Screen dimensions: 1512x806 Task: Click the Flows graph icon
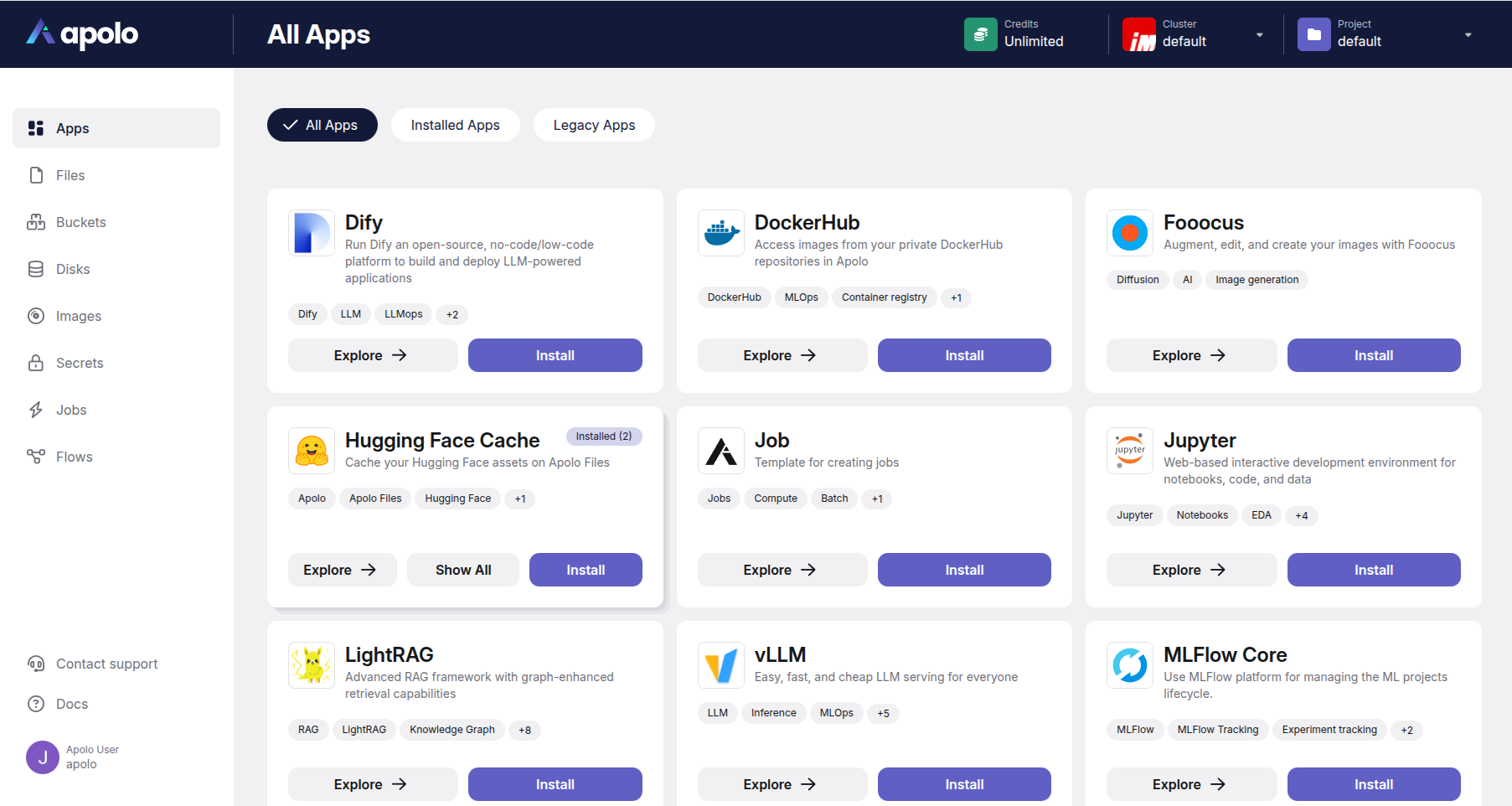pyautogui.click(x=36, y=457)
